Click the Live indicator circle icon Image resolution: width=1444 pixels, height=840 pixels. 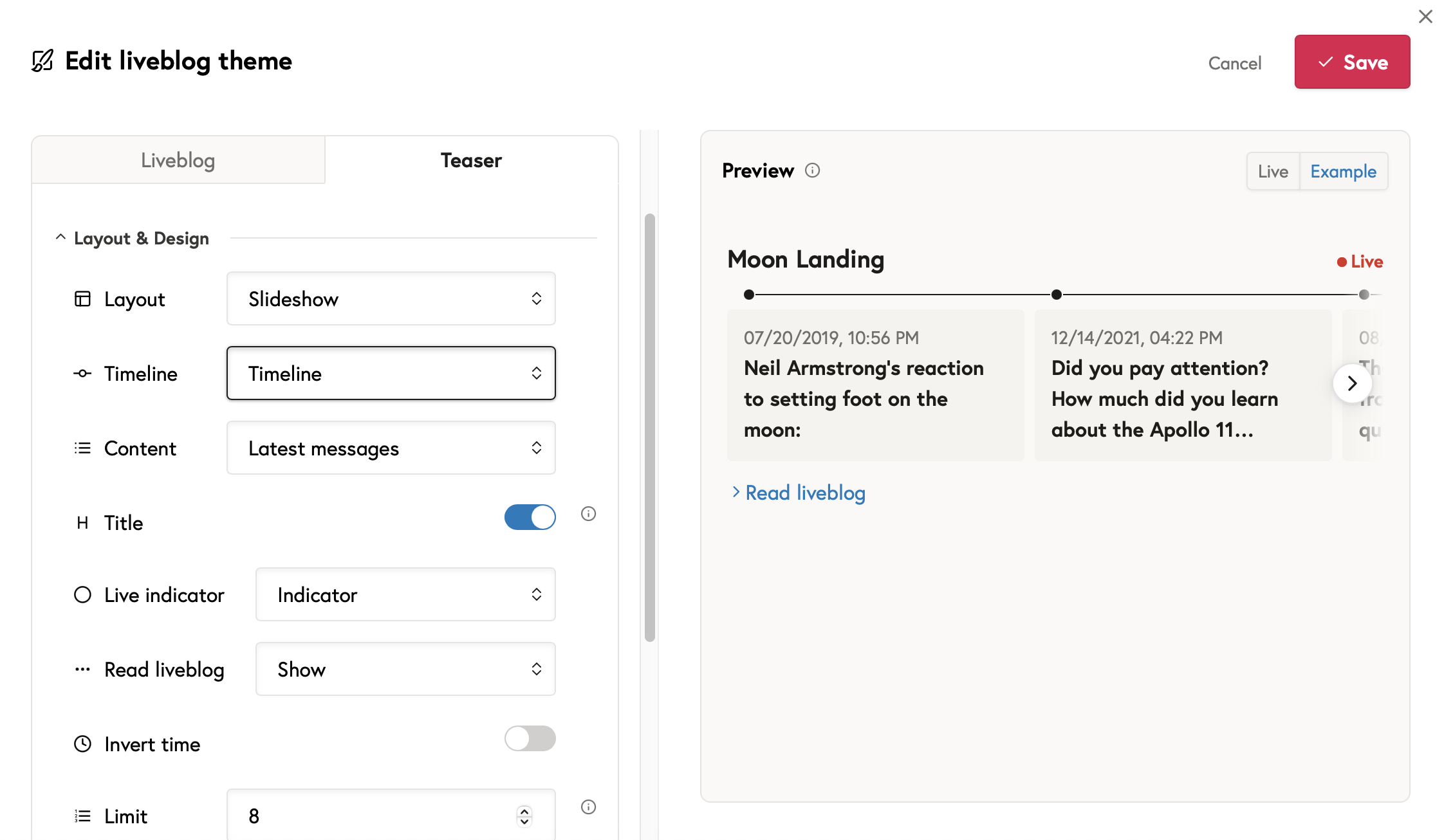(x=82, y=595)
